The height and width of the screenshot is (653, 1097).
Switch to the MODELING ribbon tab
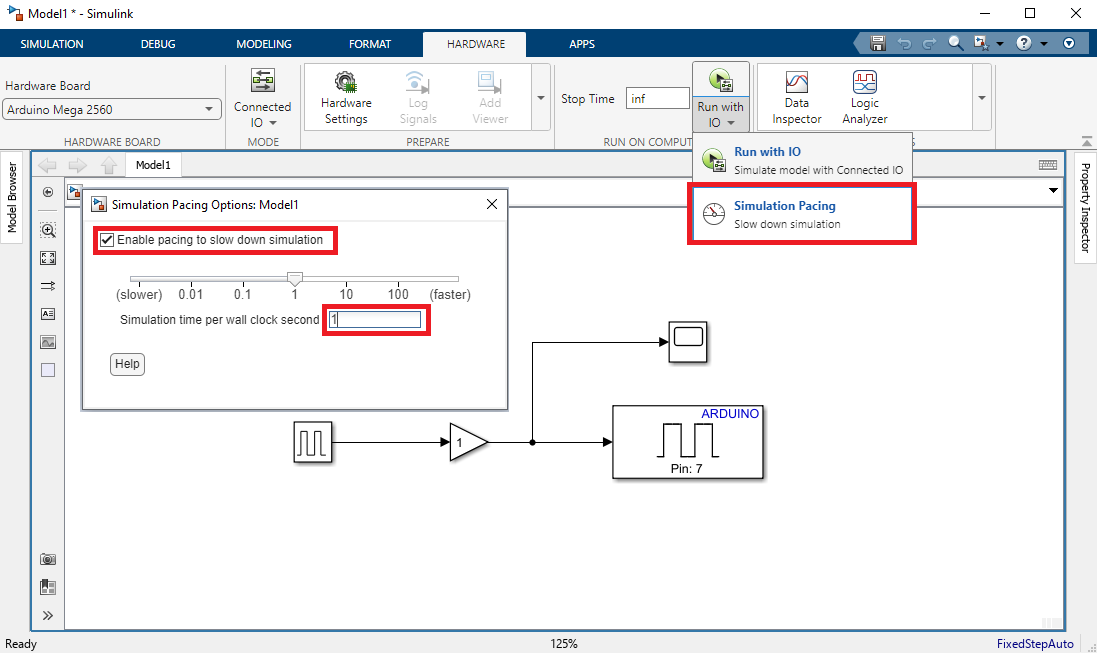pos(264,44)
